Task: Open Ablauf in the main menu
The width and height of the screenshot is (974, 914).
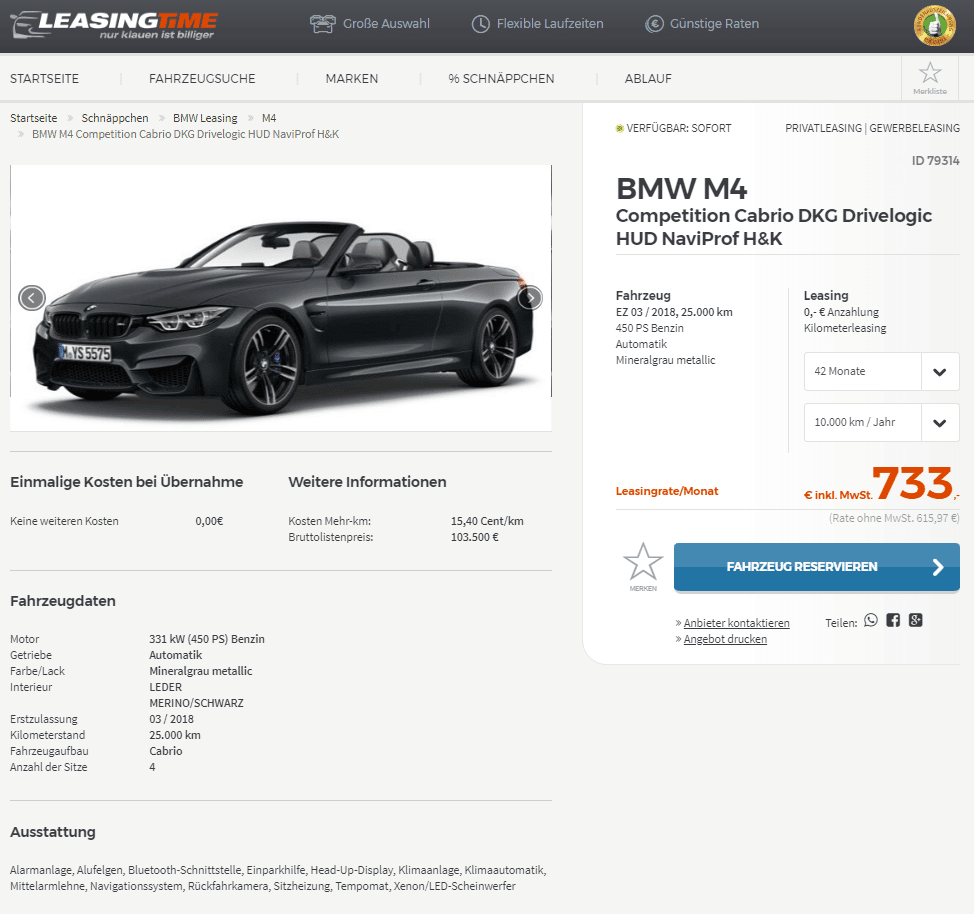Action: (x=648, y=79)
